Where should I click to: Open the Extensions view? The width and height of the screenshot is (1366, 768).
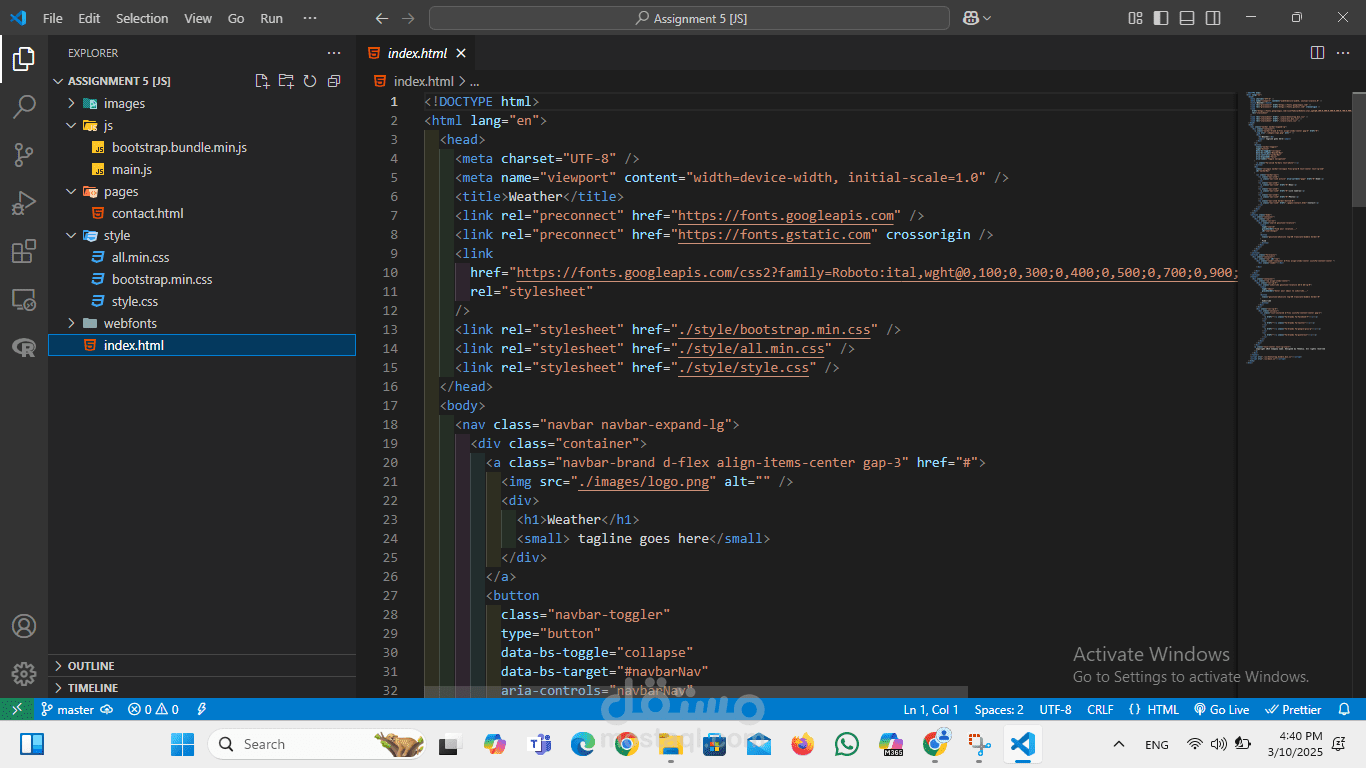pos(24,251)
